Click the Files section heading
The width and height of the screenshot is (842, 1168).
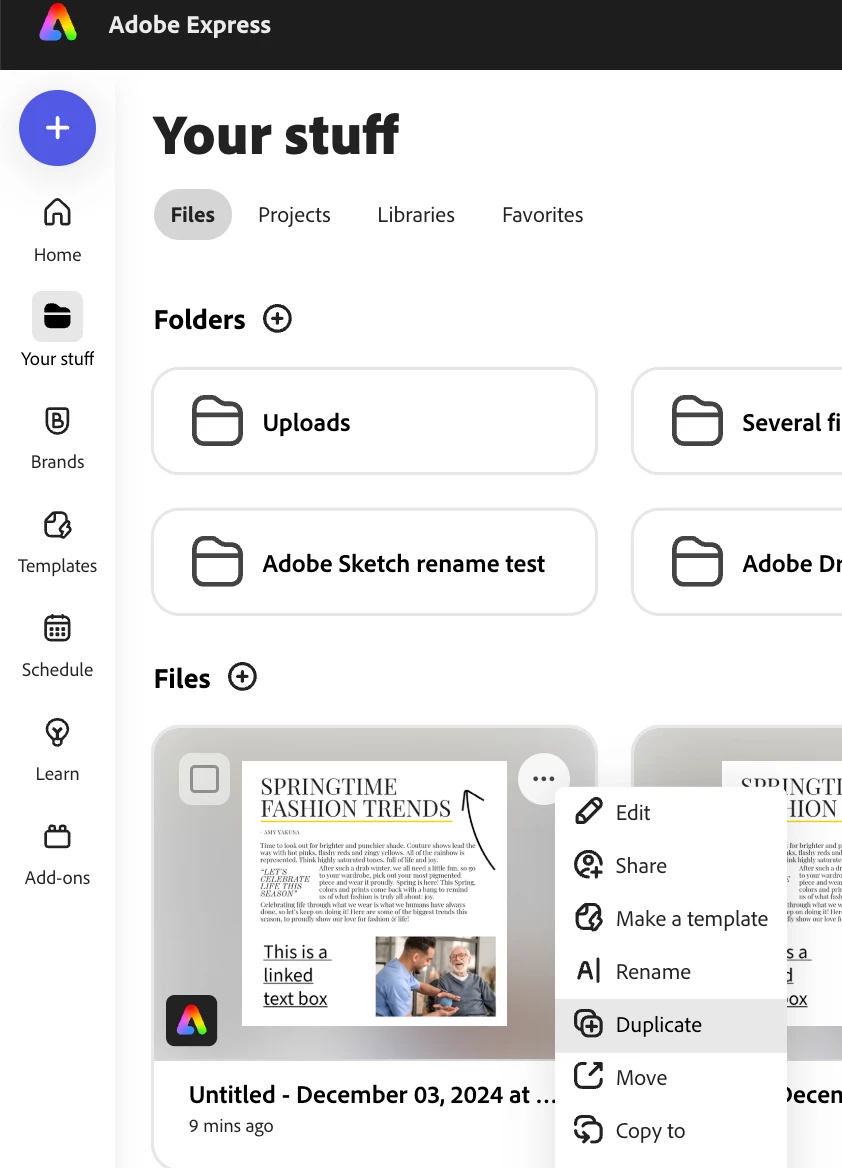(x=182, y=679)
